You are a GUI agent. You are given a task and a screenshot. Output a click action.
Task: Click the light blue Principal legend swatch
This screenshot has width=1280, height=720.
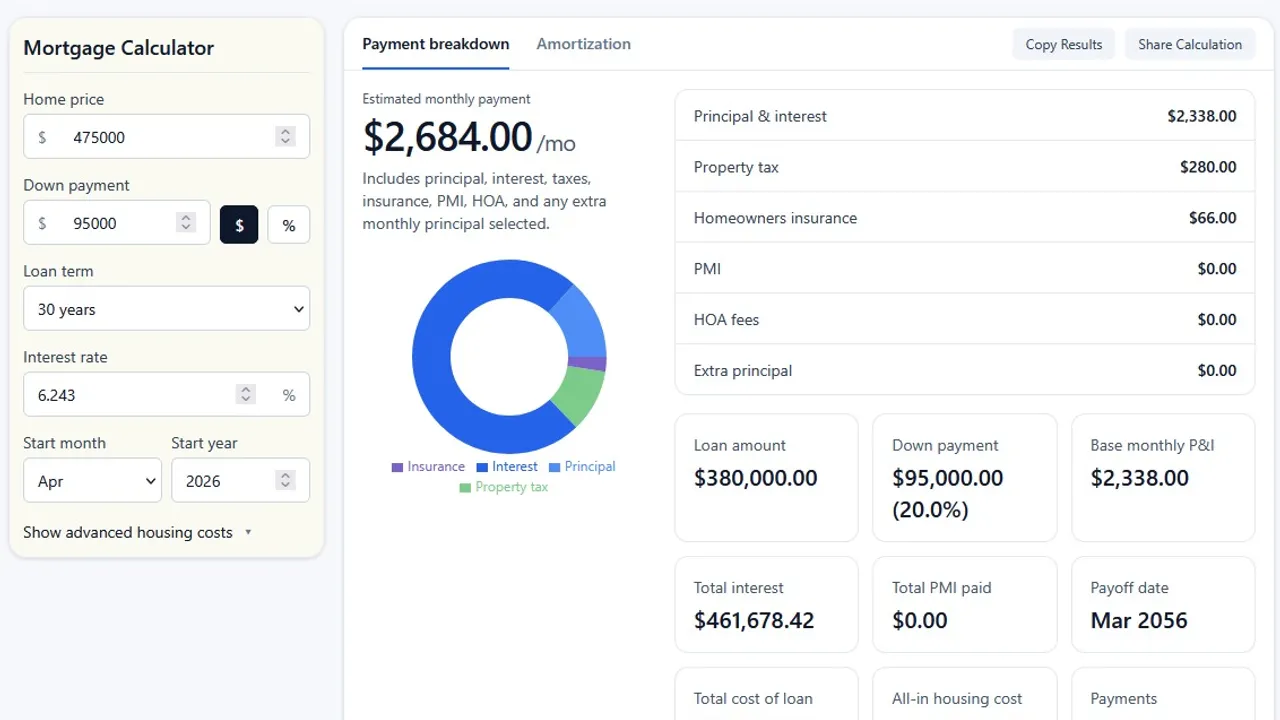point(554,467)
